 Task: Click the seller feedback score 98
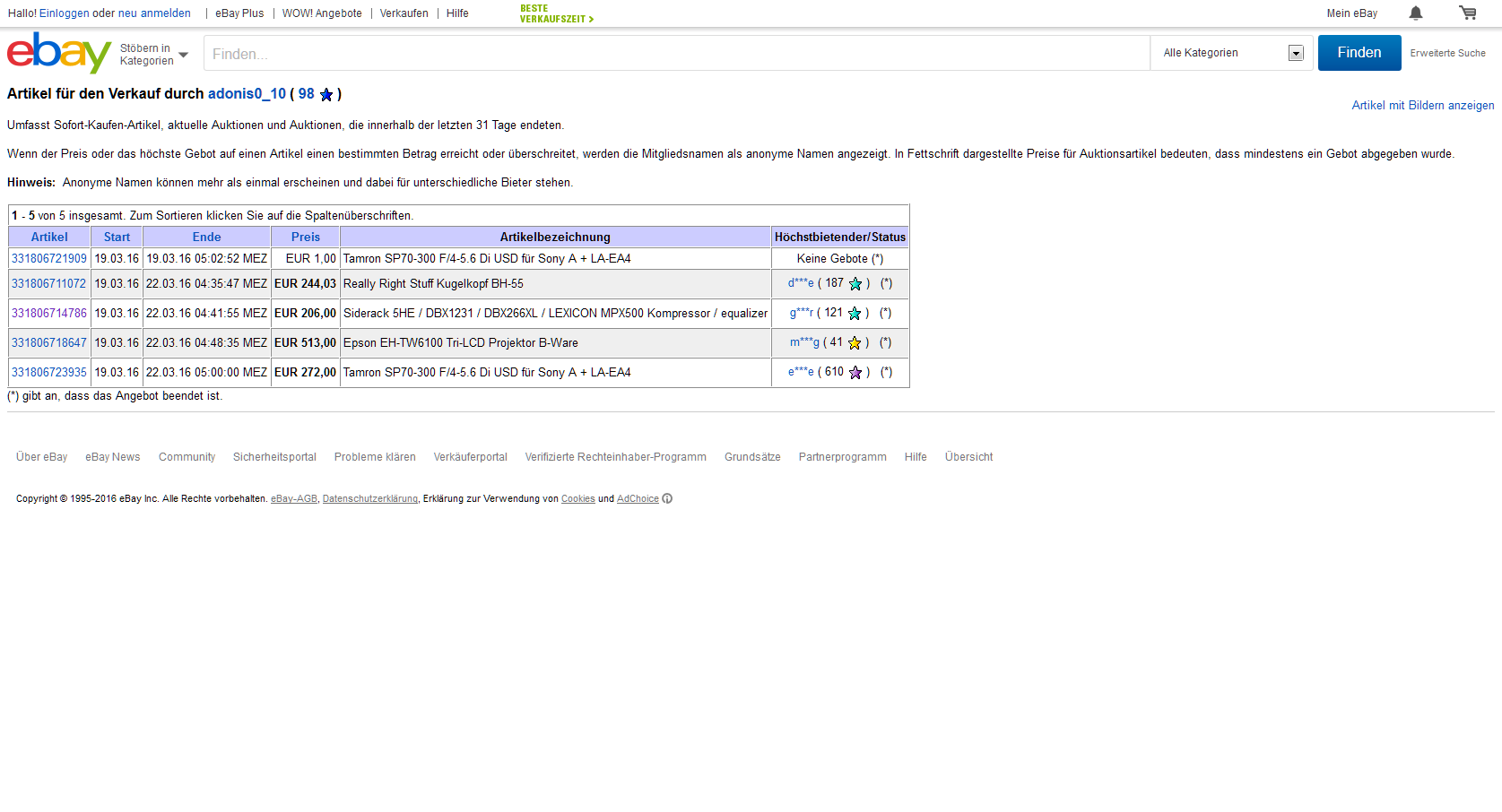[x=307, y=94]
